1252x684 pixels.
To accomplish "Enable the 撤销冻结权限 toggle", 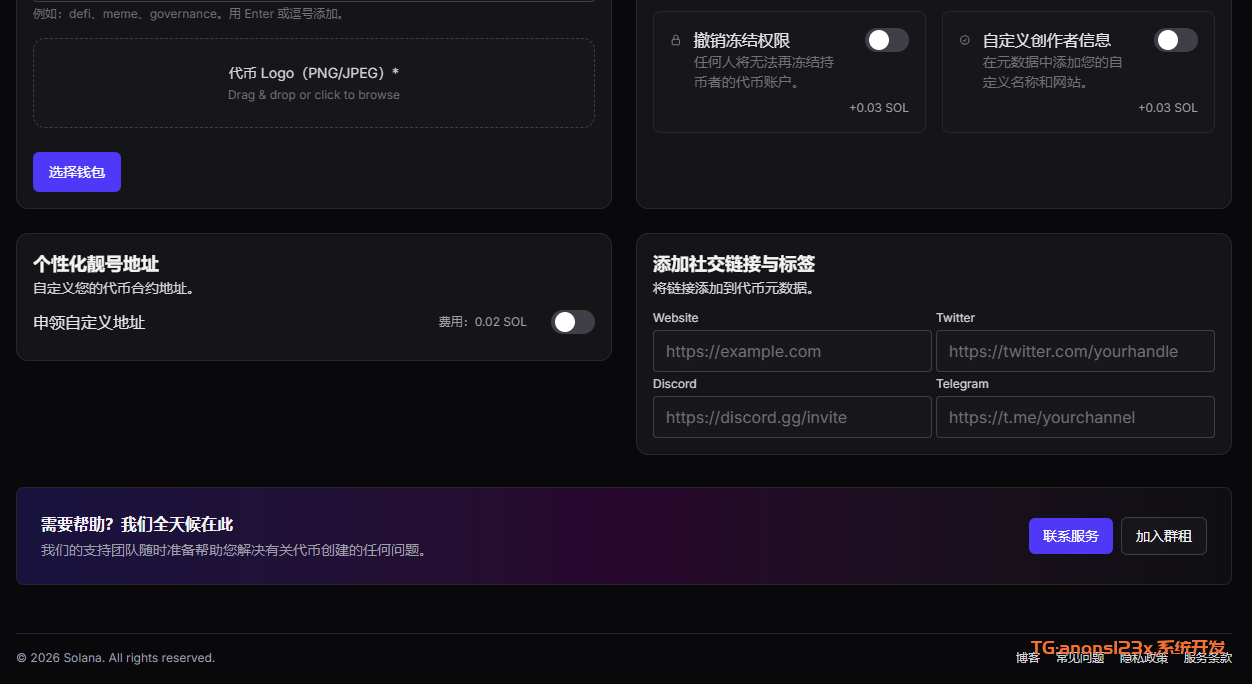I will 886,40.
